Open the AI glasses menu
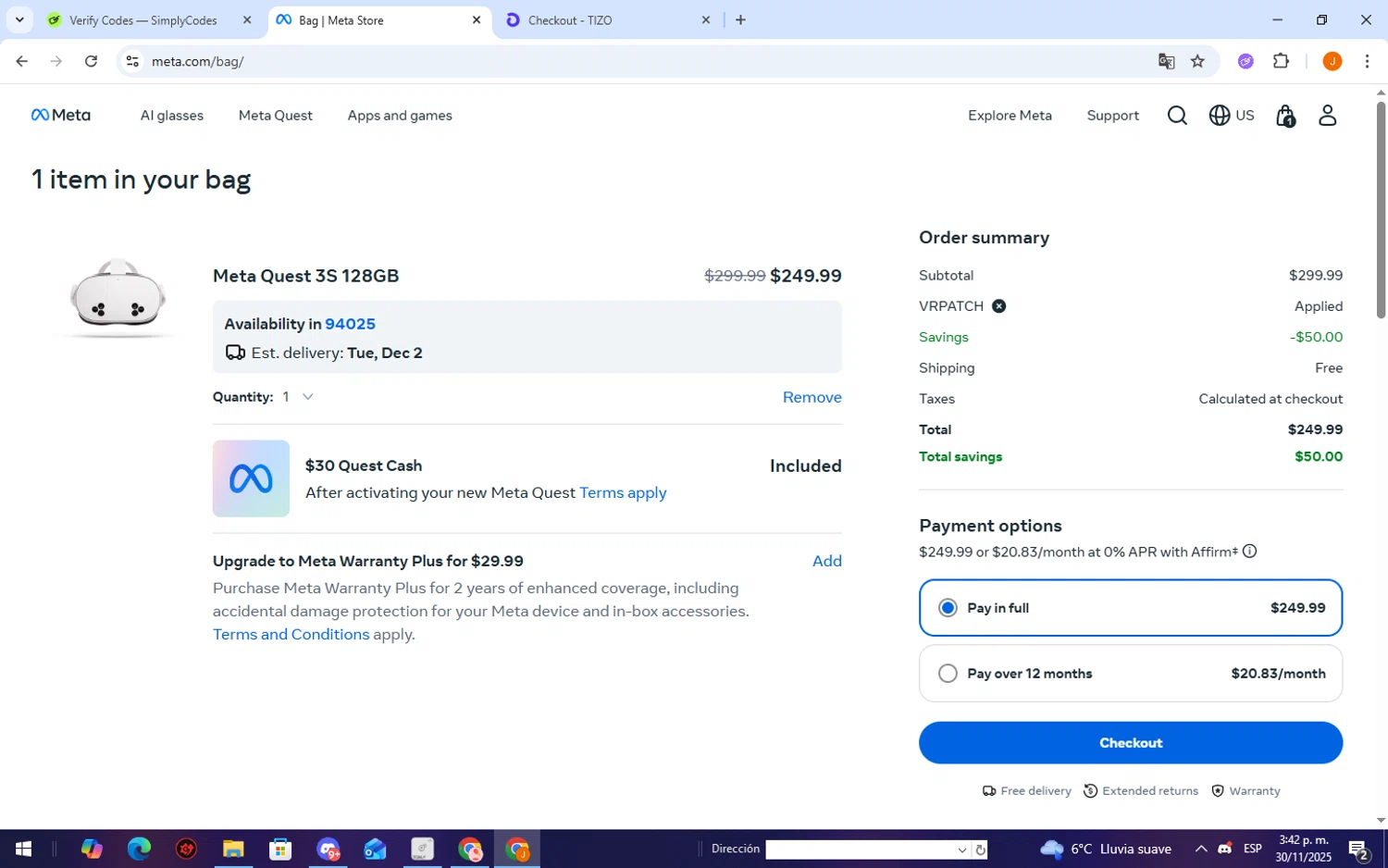Image resolution: width=1388 pixels, height=868 pixels. [172, 116]
